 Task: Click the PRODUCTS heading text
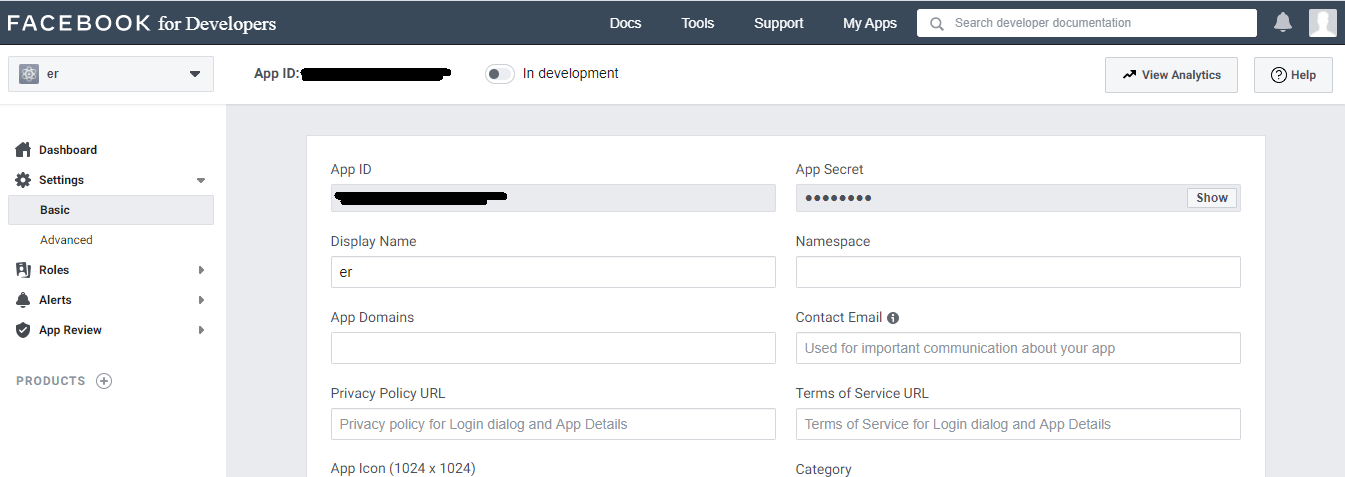51,381
